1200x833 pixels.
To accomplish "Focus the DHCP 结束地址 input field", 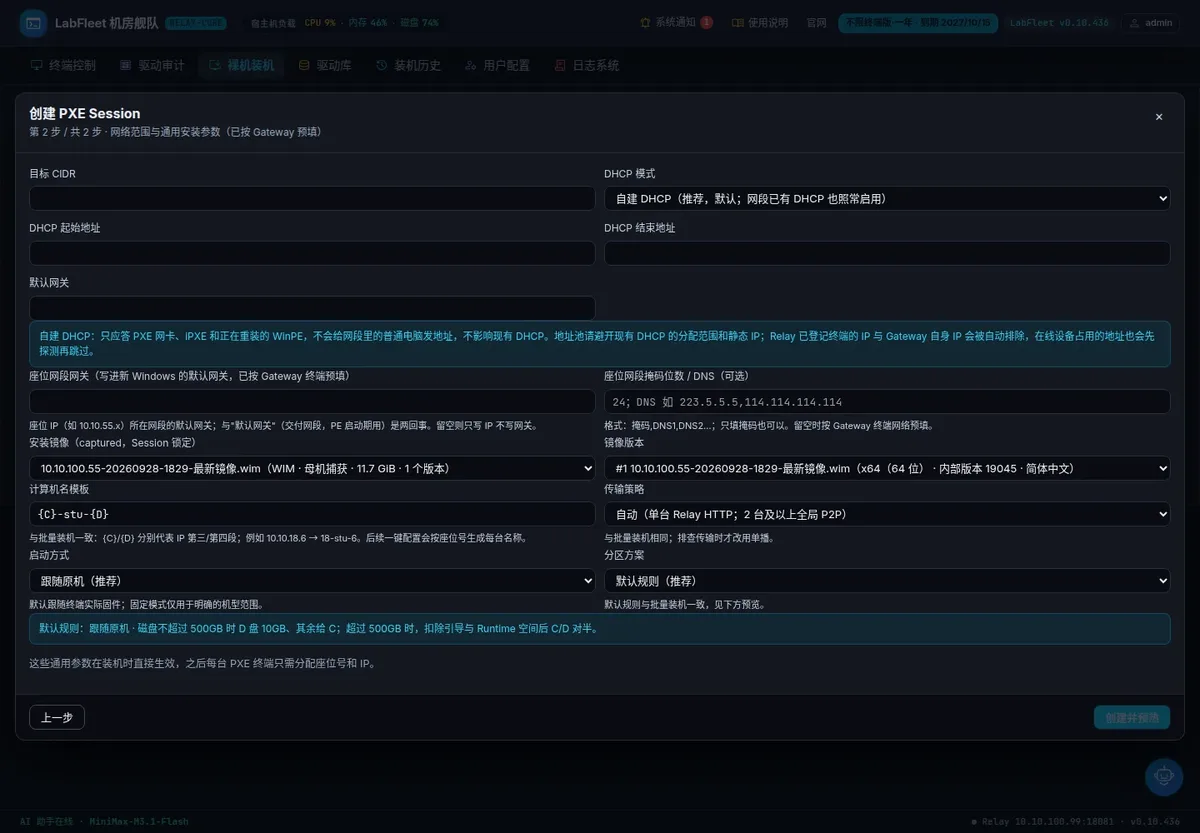I will click(x=887, y=253).
